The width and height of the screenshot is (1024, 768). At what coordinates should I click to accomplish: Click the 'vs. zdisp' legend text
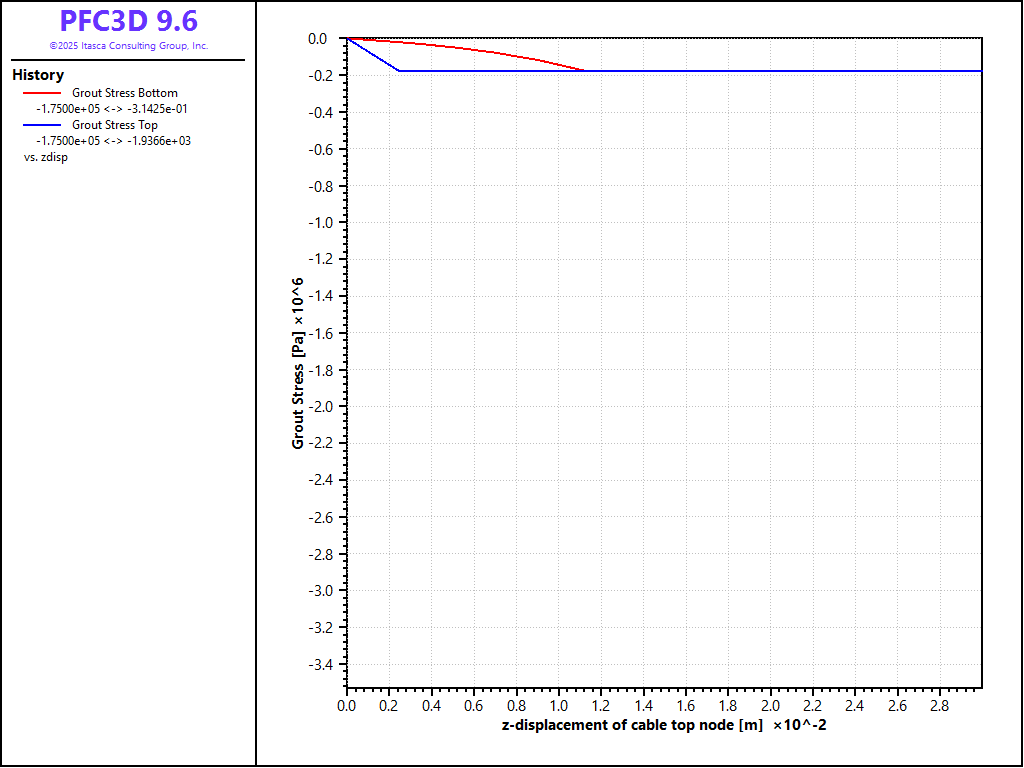pos(46,157)
